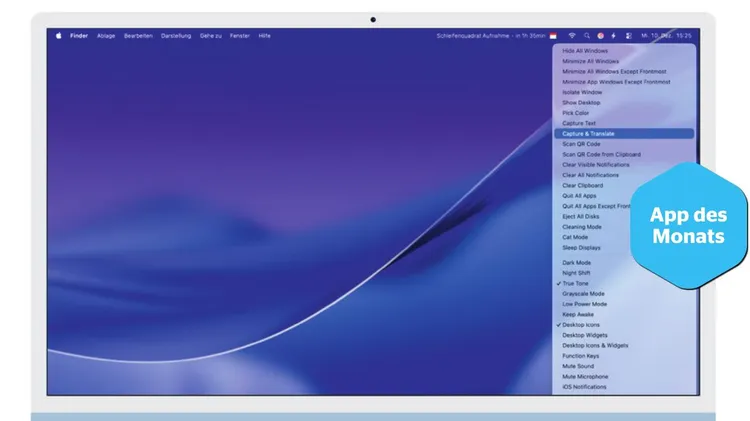The height and width of the screenshot is (421, 750).
Task: Click Hide All Windows action
Action: [585, 50]
